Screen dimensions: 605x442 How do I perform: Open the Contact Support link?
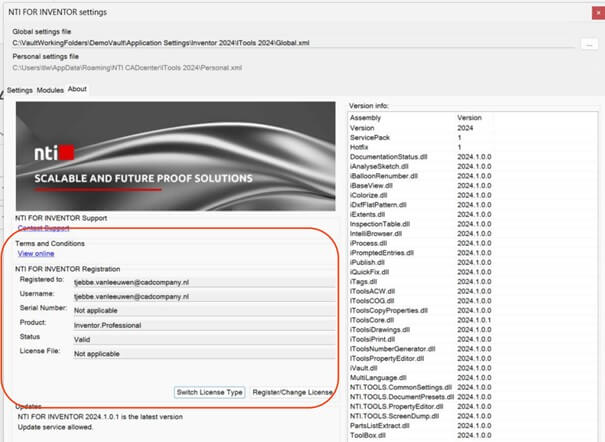(44, 228)
